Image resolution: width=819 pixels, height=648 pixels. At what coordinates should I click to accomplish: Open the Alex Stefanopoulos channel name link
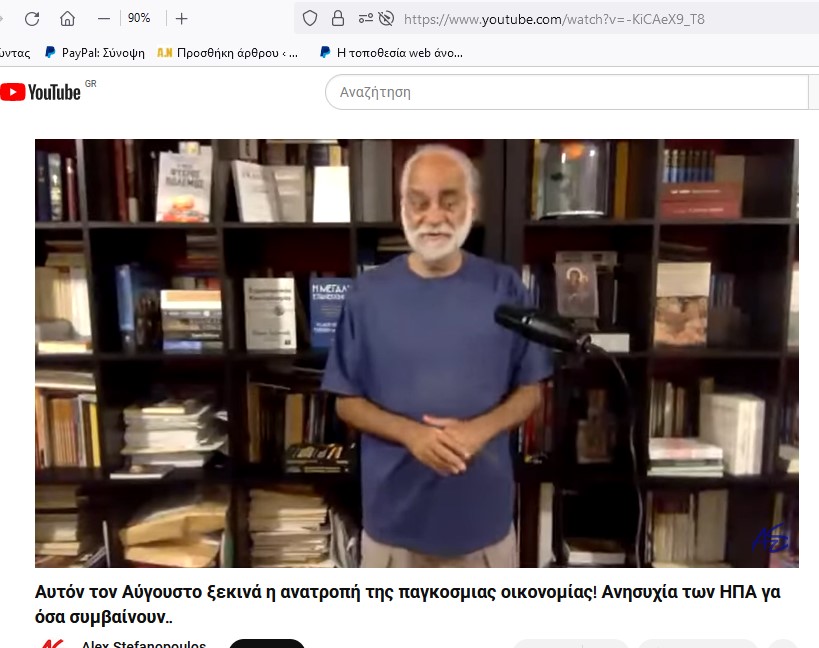click(x=144, y=644)
